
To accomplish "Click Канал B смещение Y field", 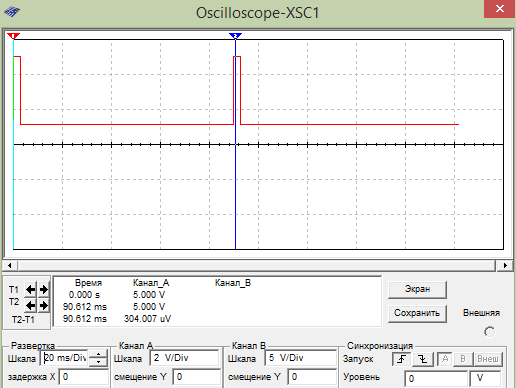I will point(312,377).
